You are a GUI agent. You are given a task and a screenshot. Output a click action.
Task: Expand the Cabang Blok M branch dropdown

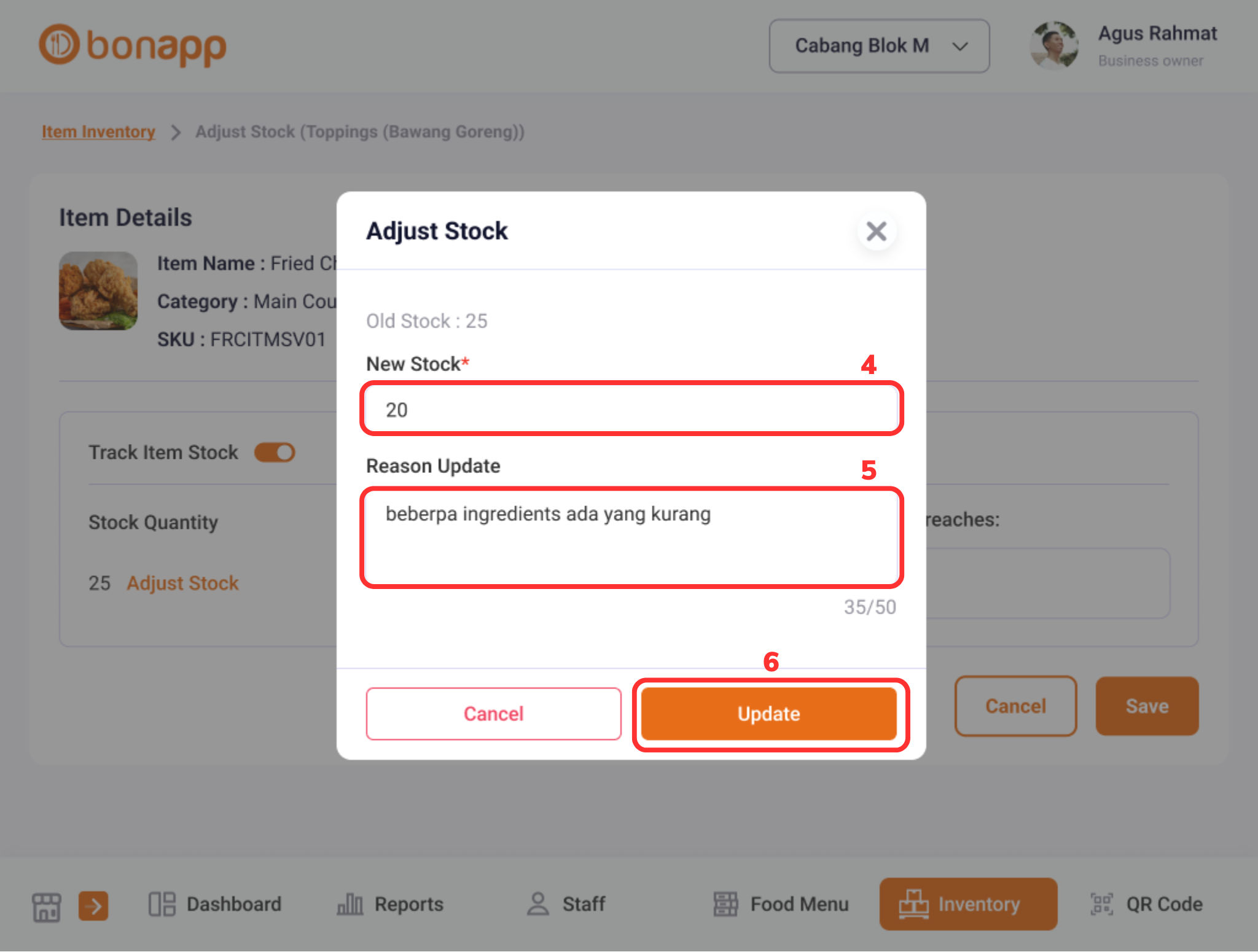coord(879,46)
